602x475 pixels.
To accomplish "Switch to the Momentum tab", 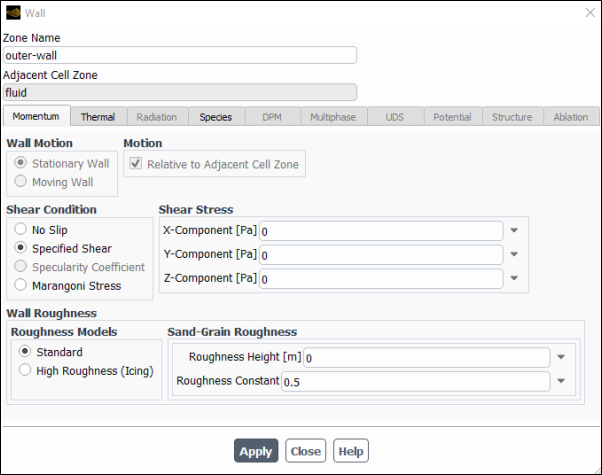I will click(36, 116).
